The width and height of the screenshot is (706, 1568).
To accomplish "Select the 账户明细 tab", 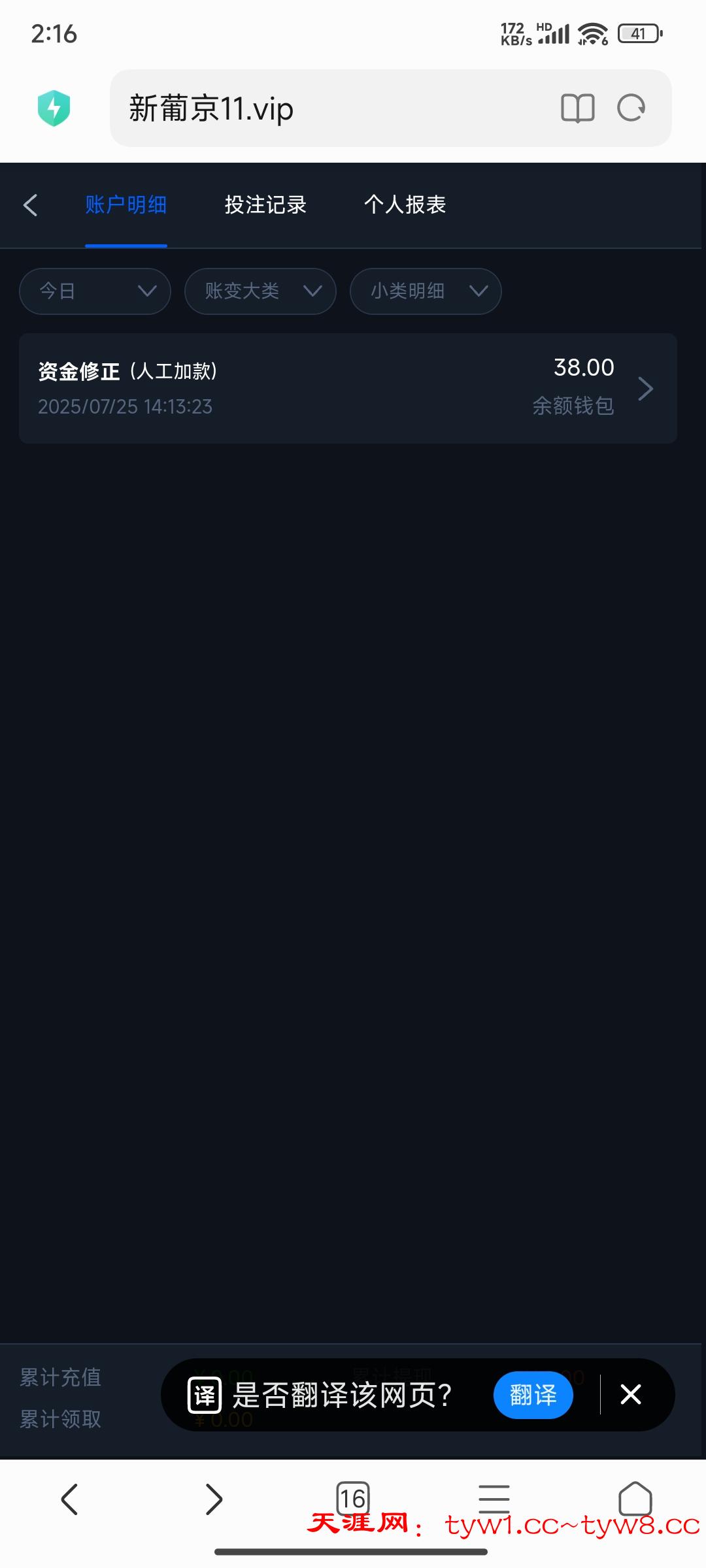I will click(x=126, y=204).
